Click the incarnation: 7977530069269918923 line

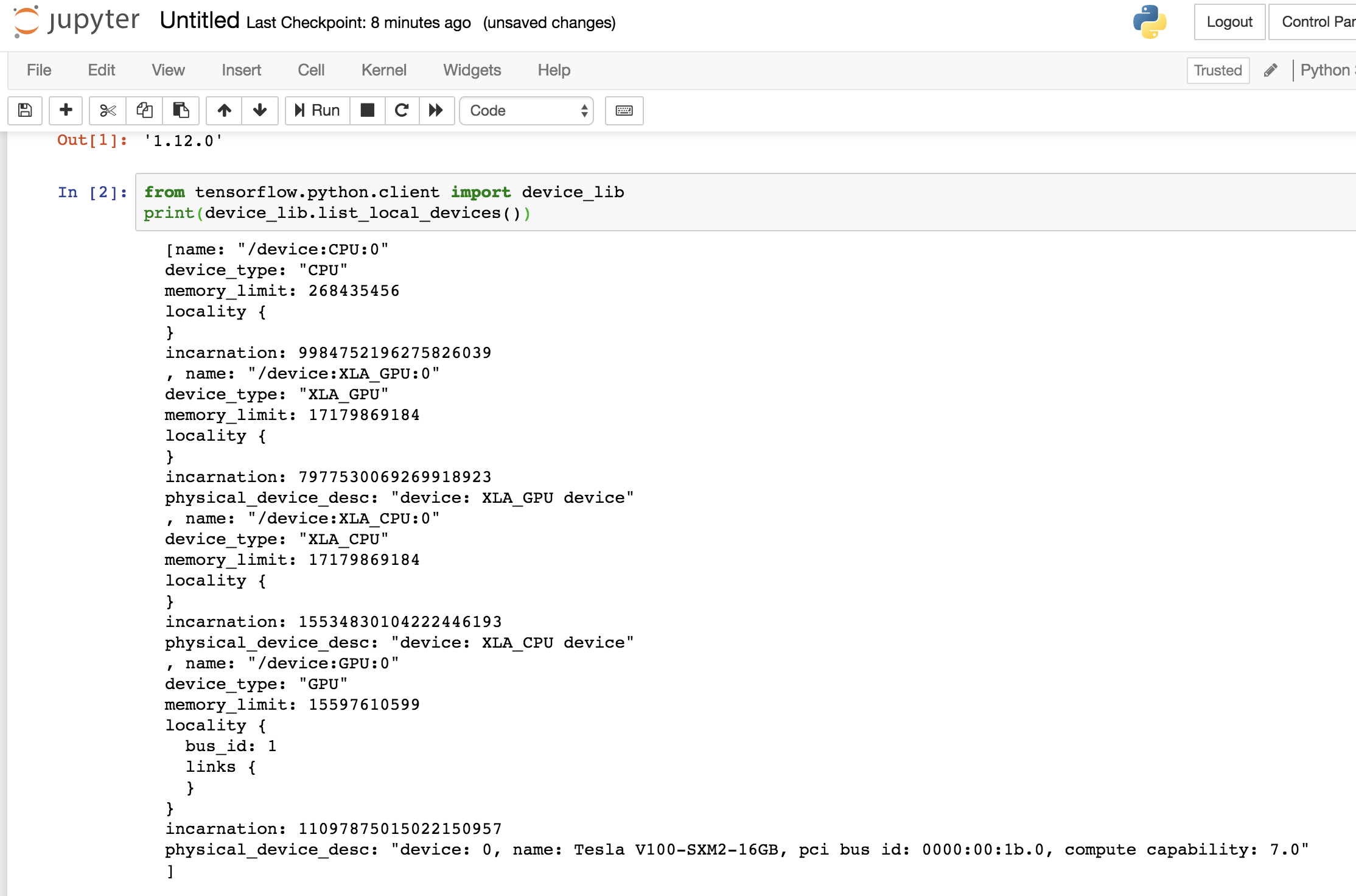(x=328, y=477)
